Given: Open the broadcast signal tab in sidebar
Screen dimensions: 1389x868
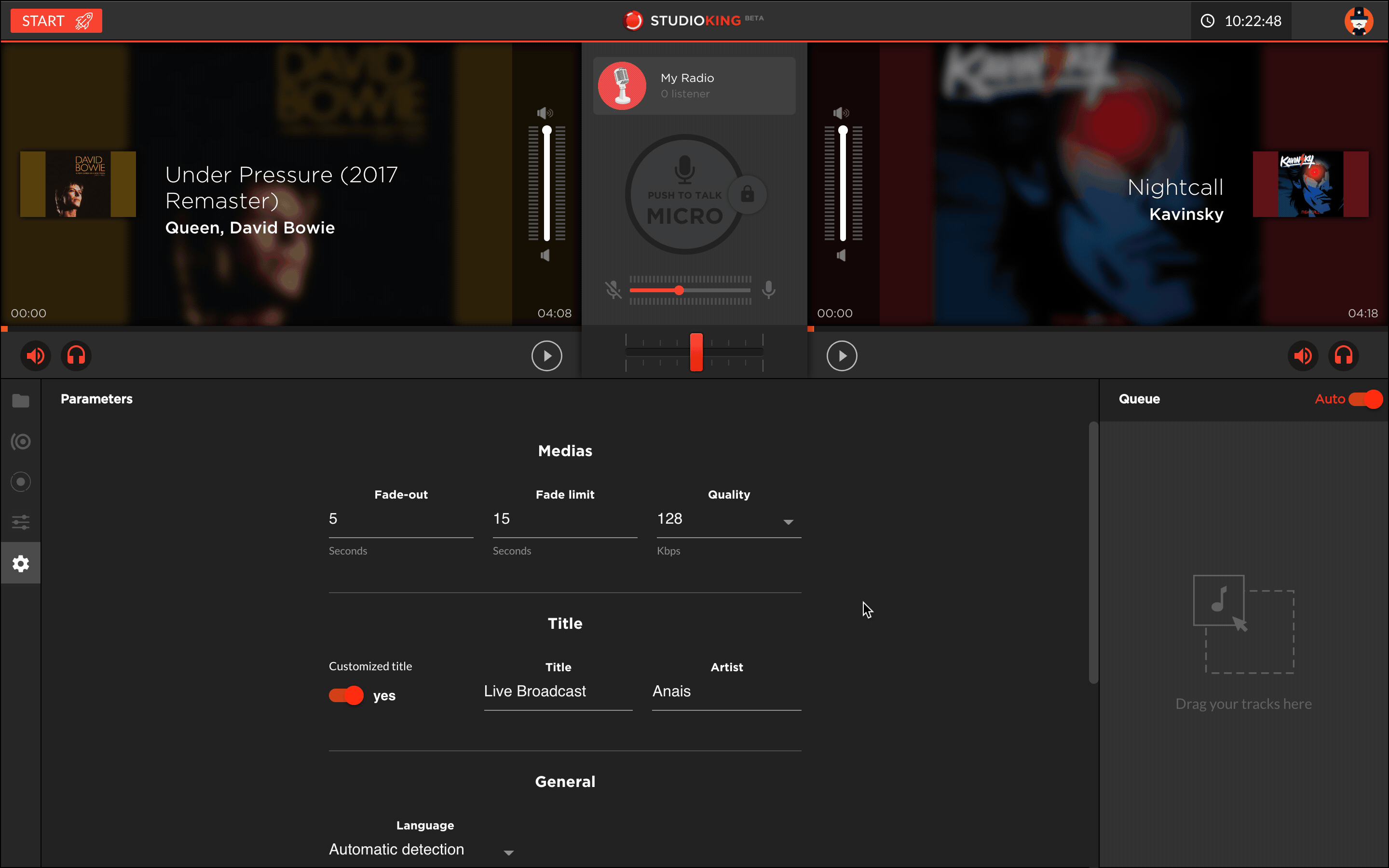Looking at the screenshot, I should click(21, 441).
